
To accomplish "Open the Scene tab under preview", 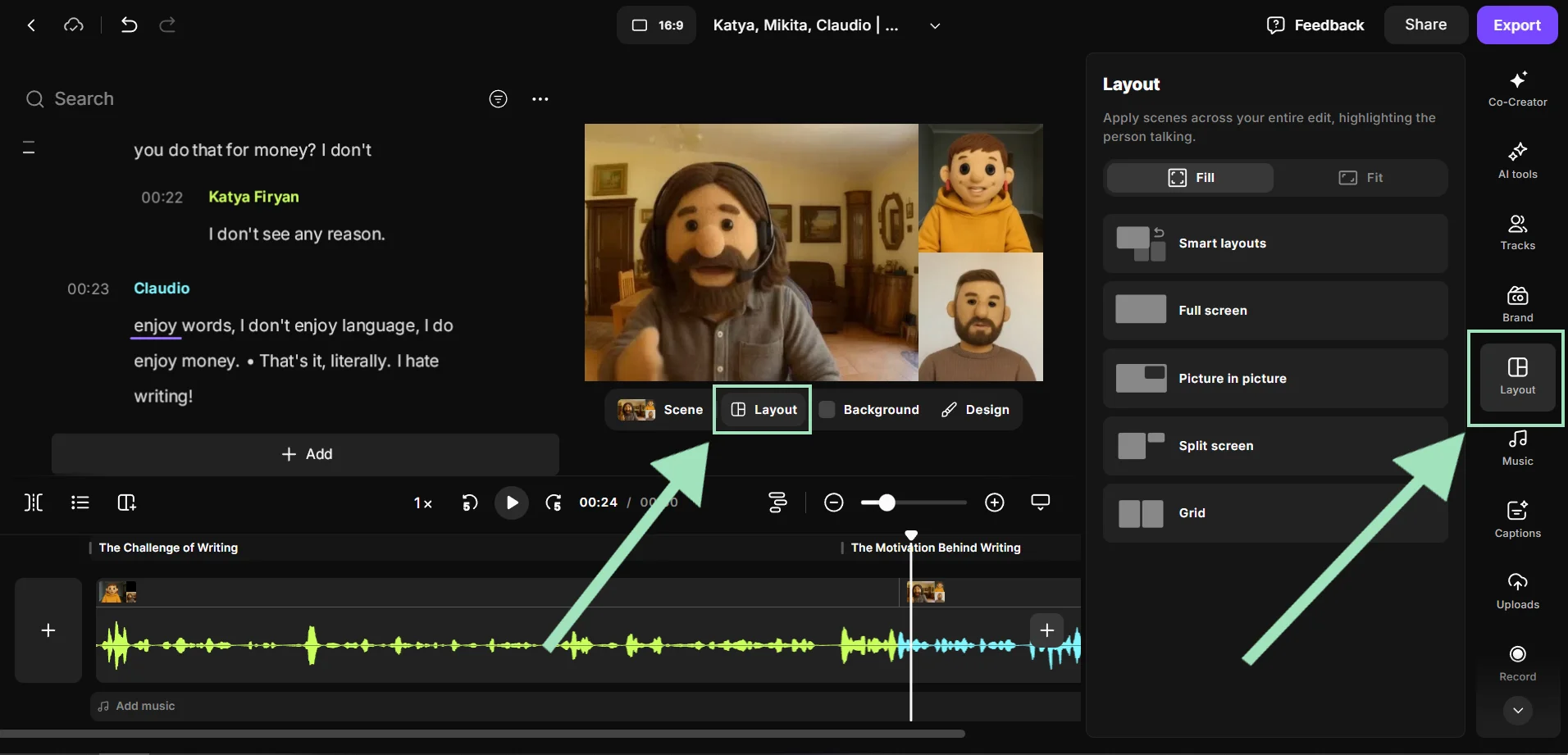I will tap(660, 410).
